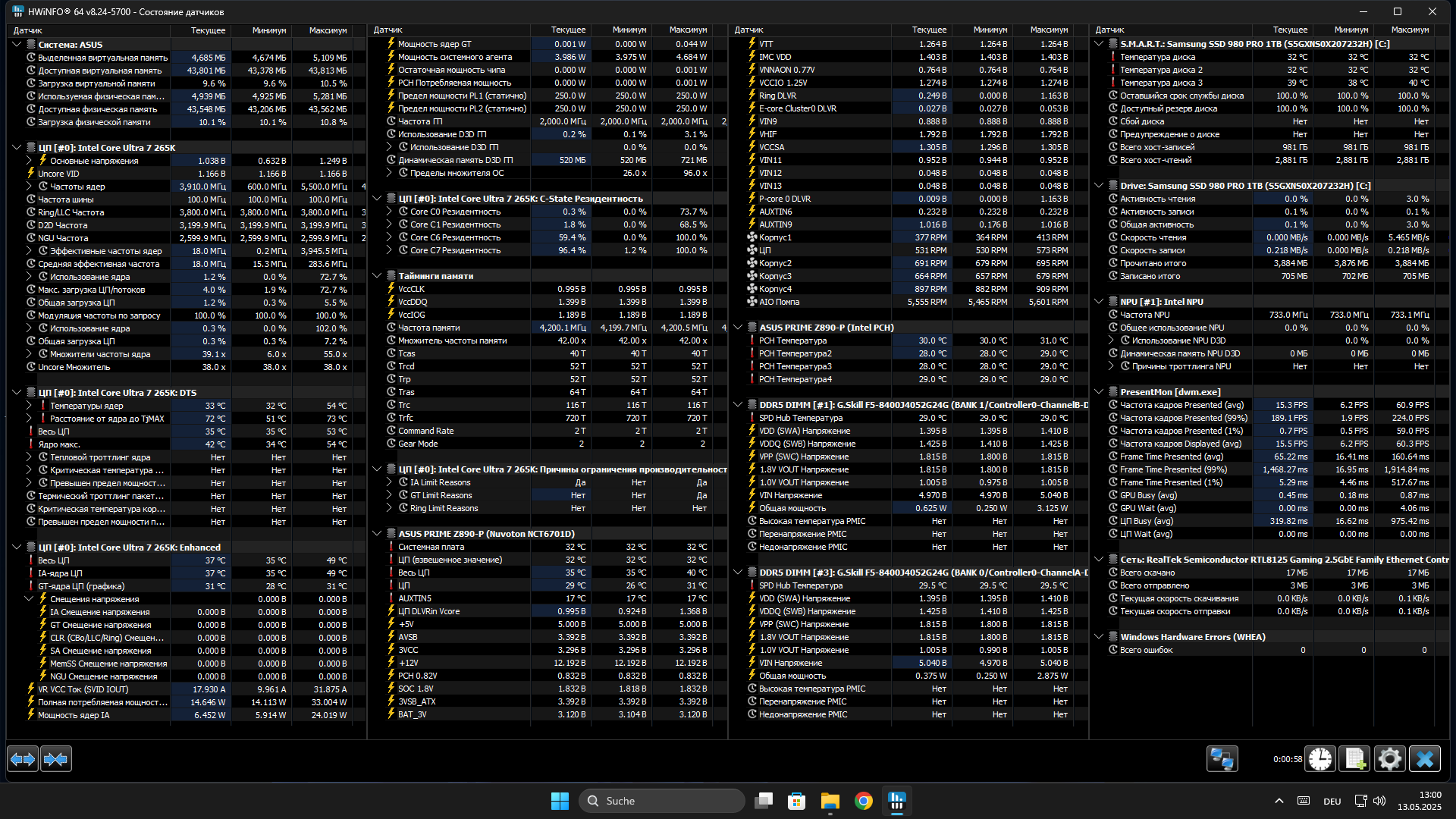1456x819 pixels.
Task: Click the expand columns arrows button
Action: pyautogui.click(x=23, y=759)
